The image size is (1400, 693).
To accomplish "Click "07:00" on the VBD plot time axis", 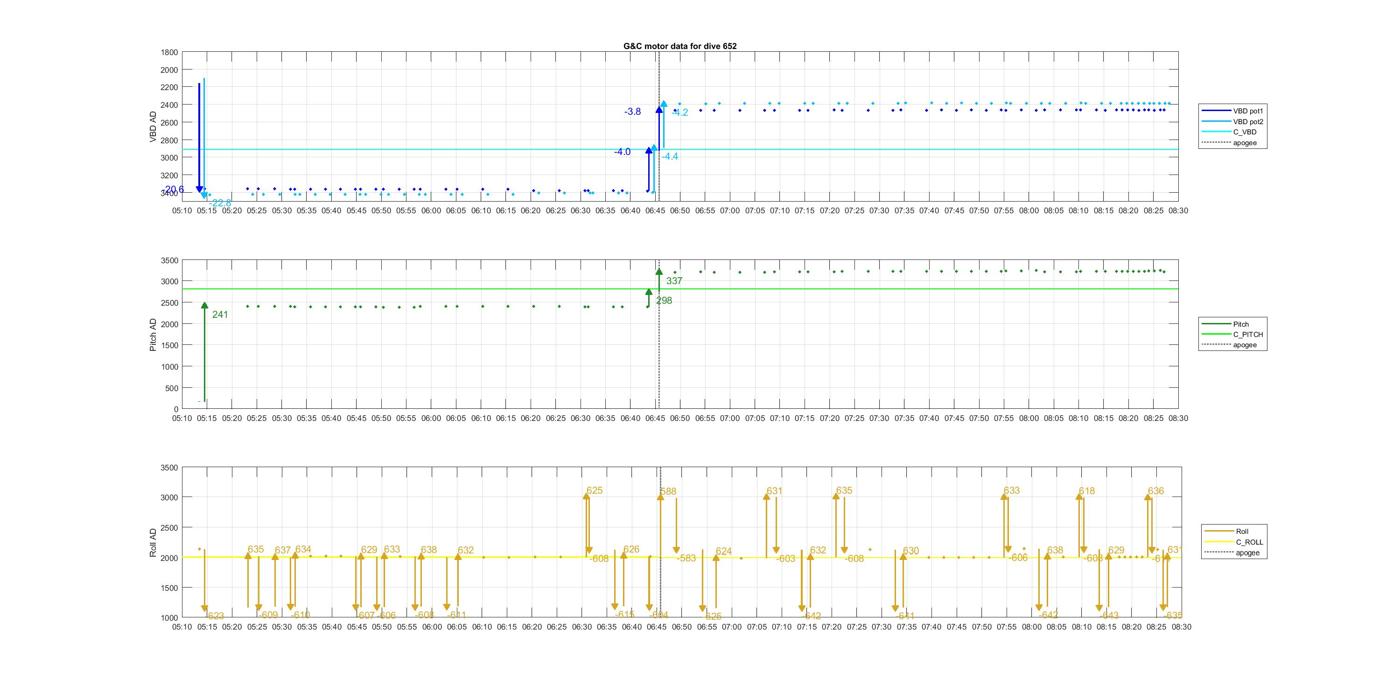I will pyautogui.click(x=730, y=211).
